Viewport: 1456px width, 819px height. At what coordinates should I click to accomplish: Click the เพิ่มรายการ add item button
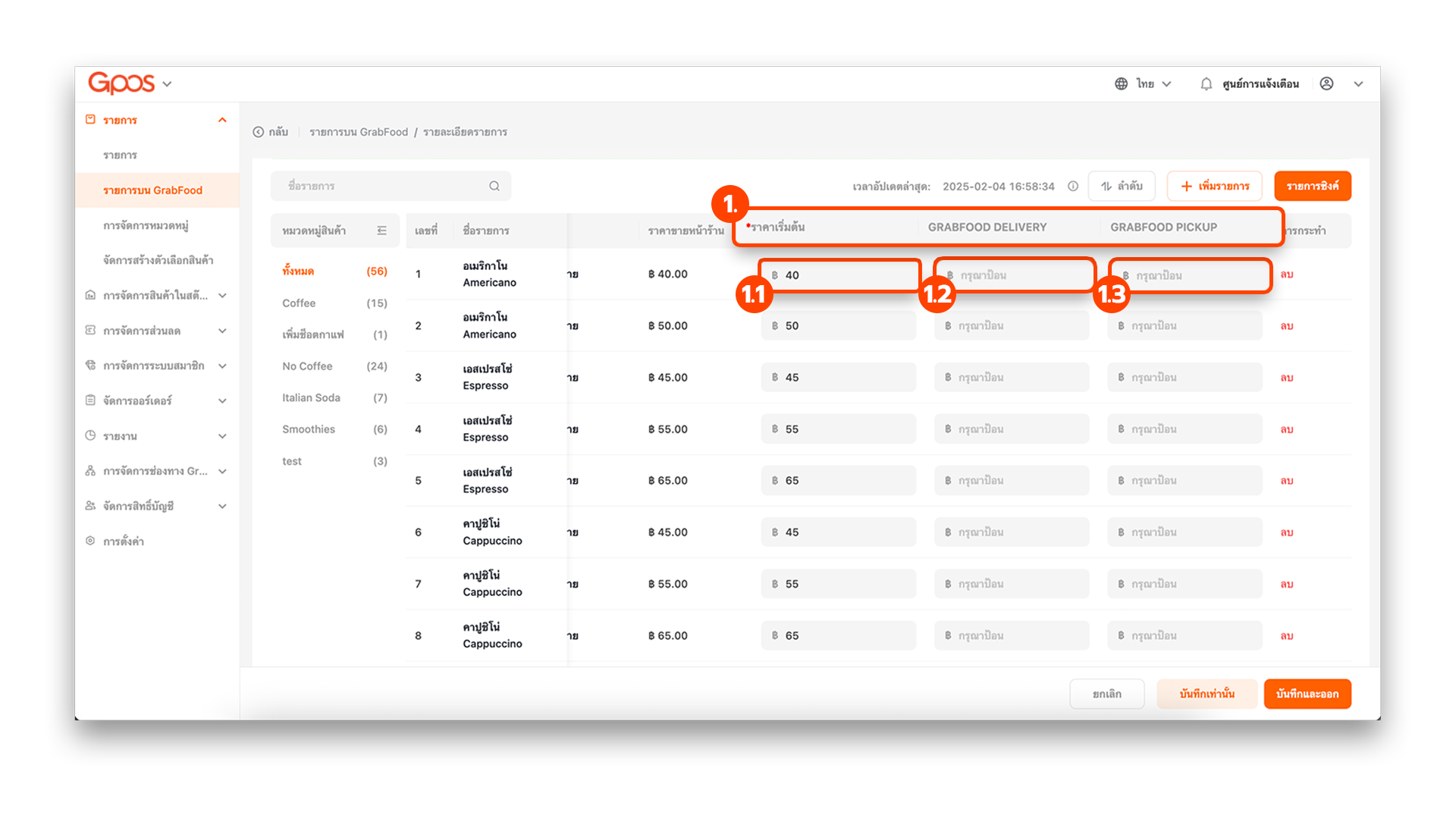click(x=1214, y=186)
